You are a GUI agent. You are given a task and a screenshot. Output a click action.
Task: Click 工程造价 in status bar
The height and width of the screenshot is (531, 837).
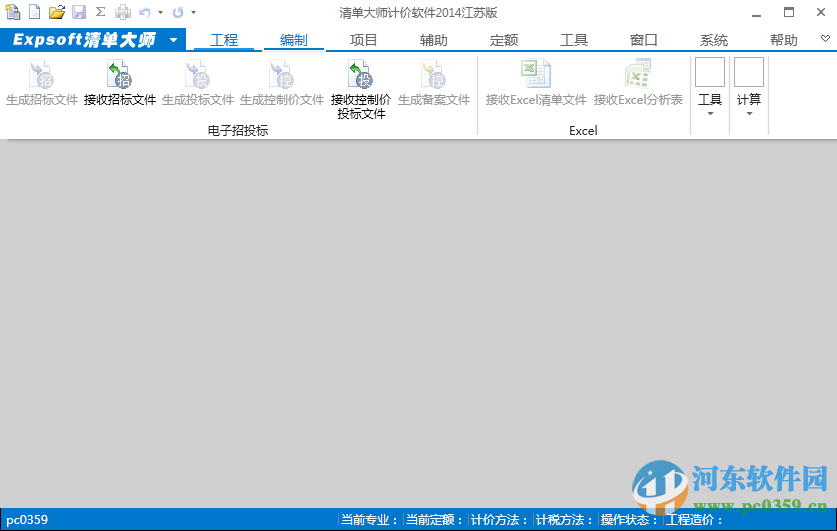(694, 520)
